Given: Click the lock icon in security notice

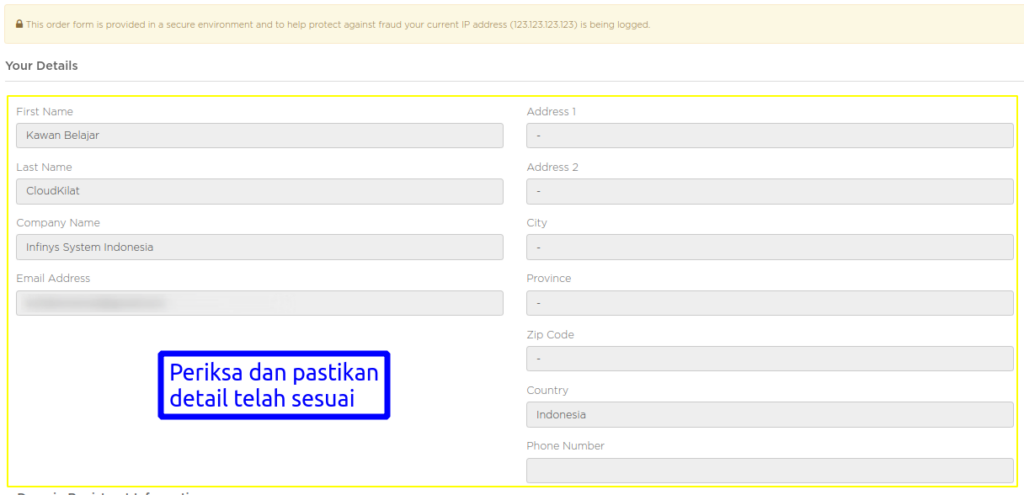Looking at the screenshot, I should (19, 24).
